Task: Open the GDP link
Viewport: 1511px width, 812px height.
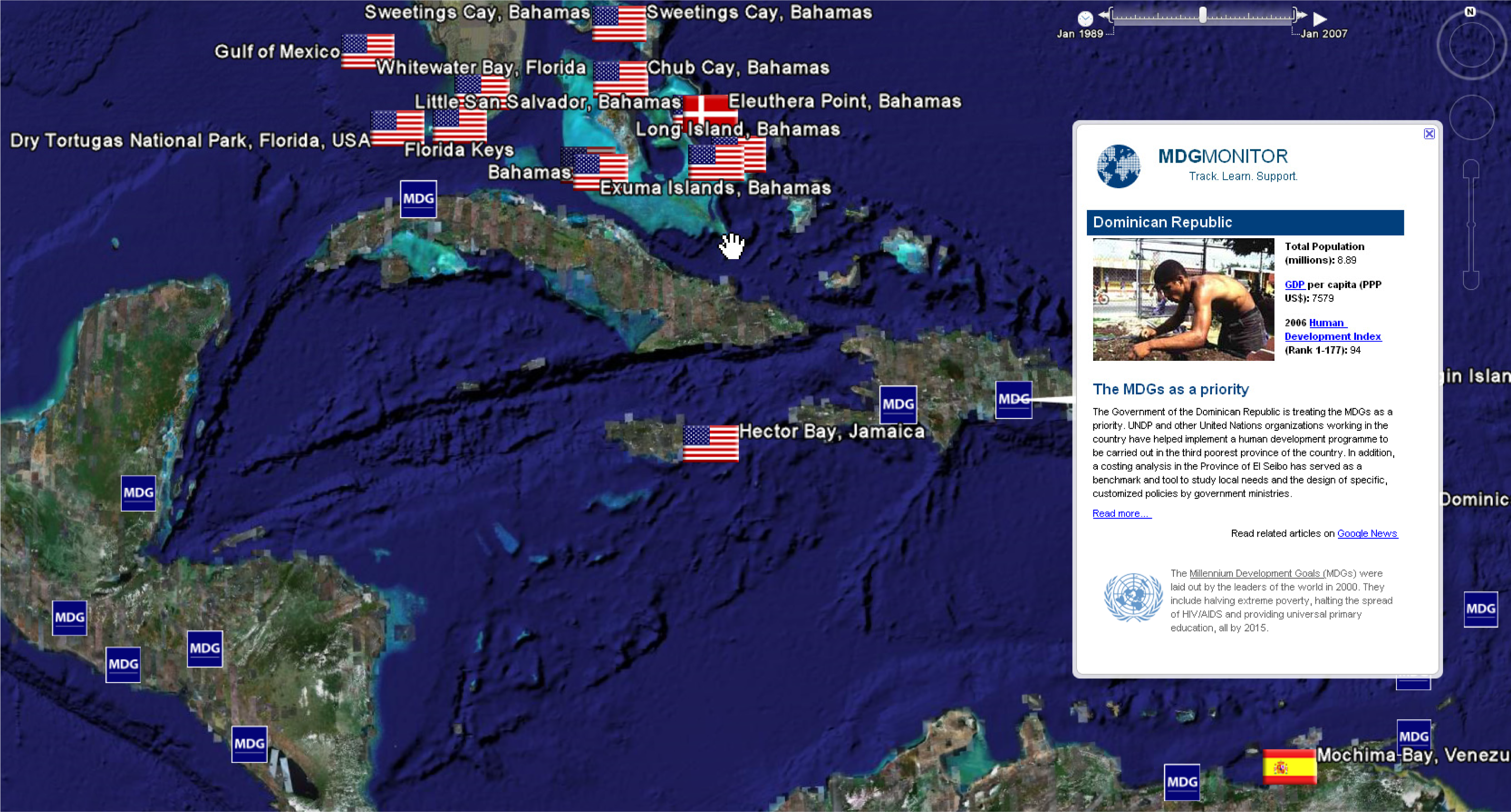Action: tap(1294, 285)
